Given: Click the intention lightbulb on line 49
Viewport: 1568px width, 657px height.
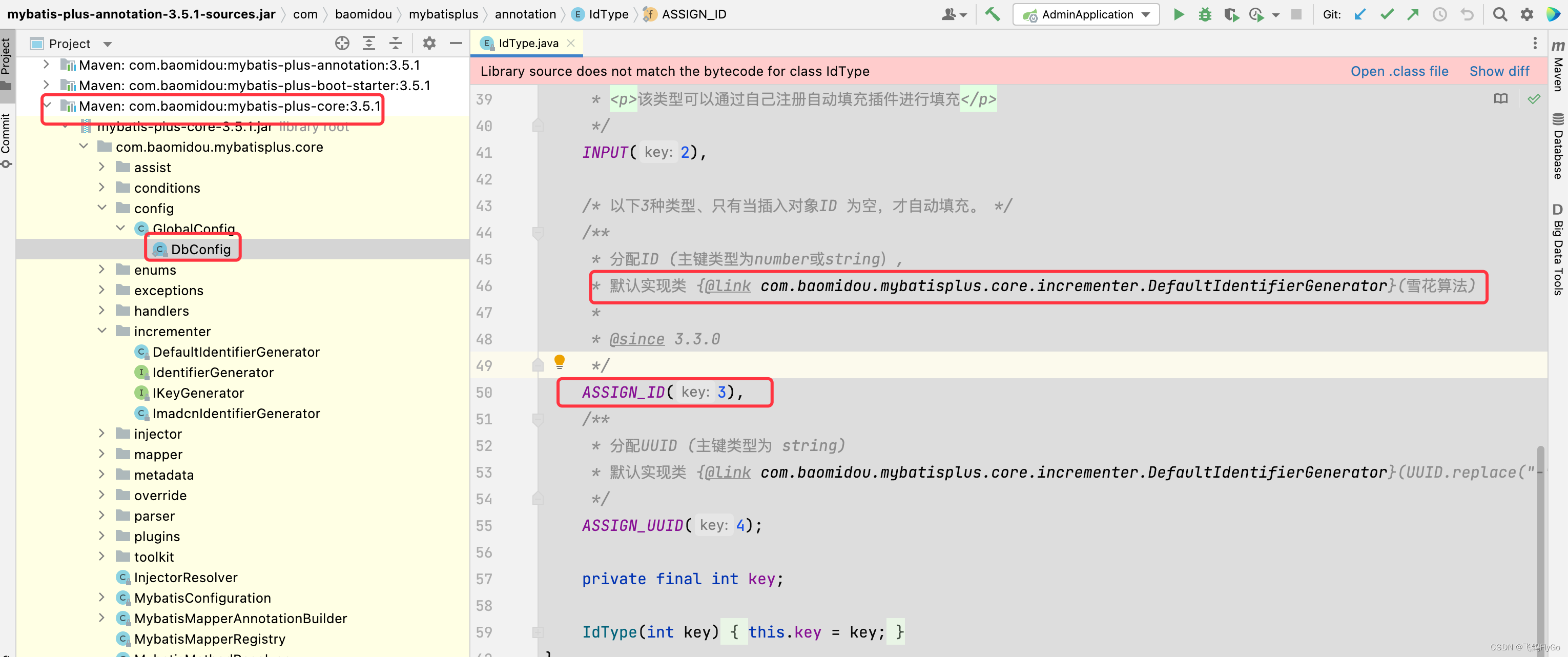Looking at the screenshot, I should 560,361.
